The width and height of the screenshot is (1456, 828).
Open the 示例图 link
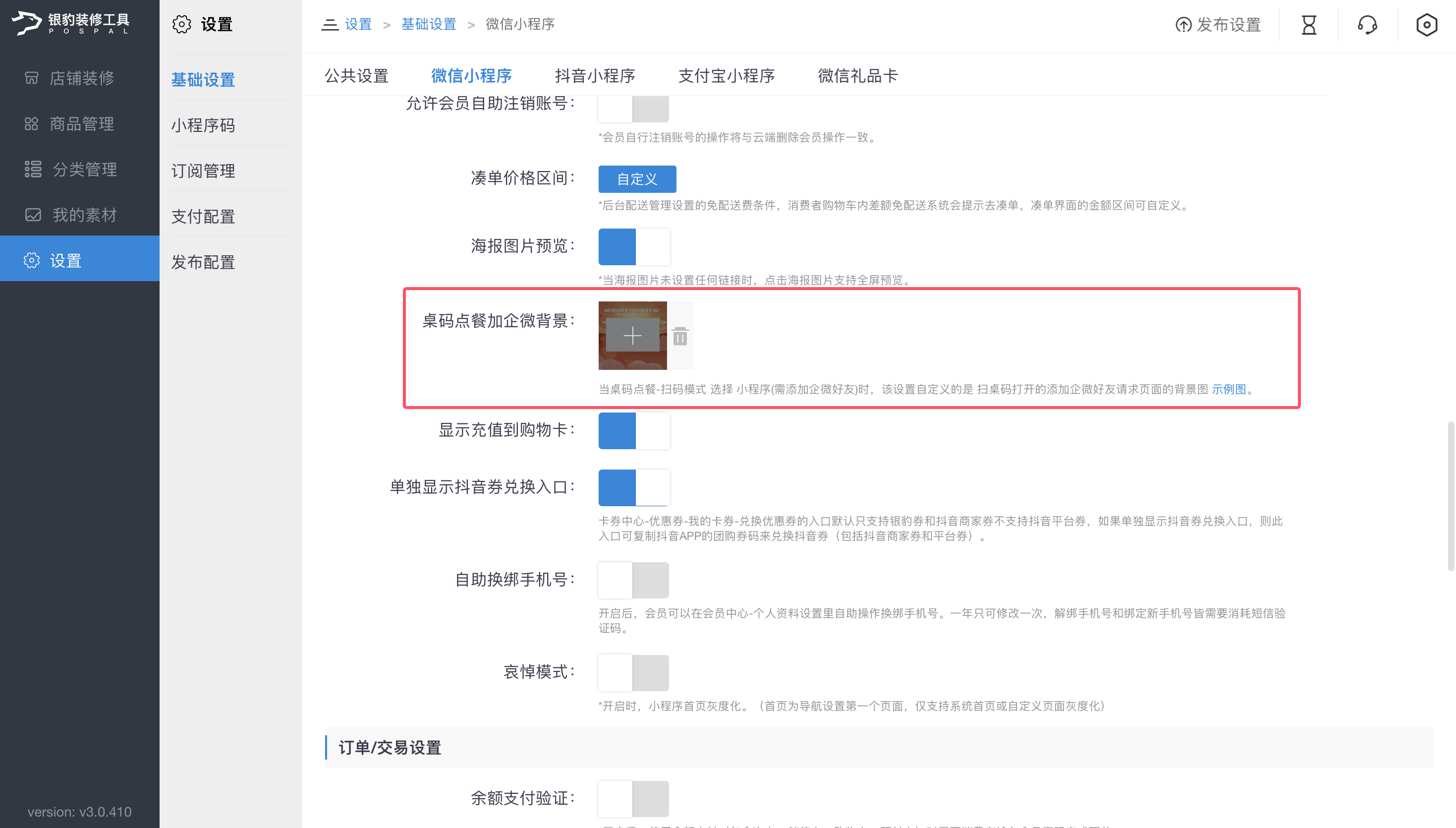pyautogui.click(x=1228, y=389)
